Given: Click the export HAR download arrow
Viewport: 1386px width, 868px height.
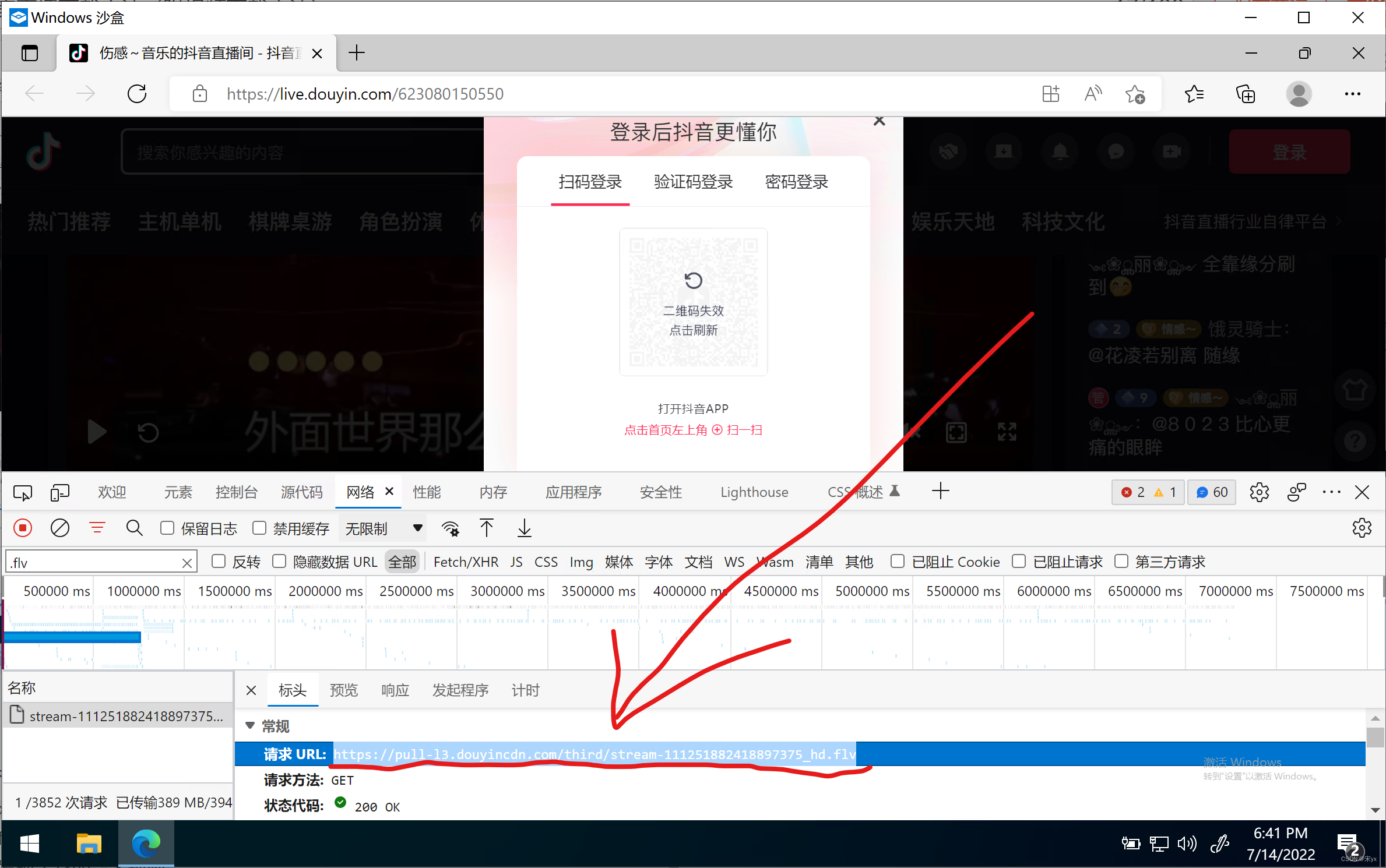Looking at the screenshot, I should tap(524, 528).
